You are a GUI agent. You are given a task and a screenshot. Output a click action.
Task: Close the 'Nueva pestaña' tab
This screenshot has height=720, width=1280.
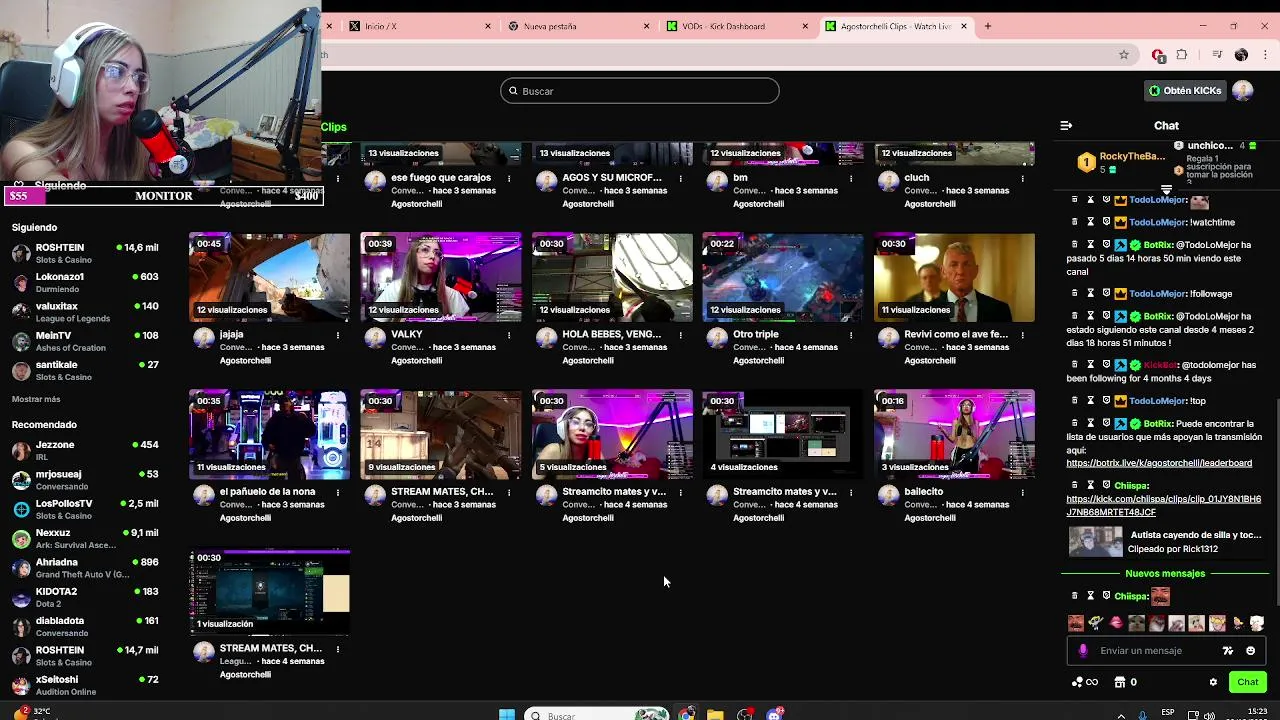[647, 26]
